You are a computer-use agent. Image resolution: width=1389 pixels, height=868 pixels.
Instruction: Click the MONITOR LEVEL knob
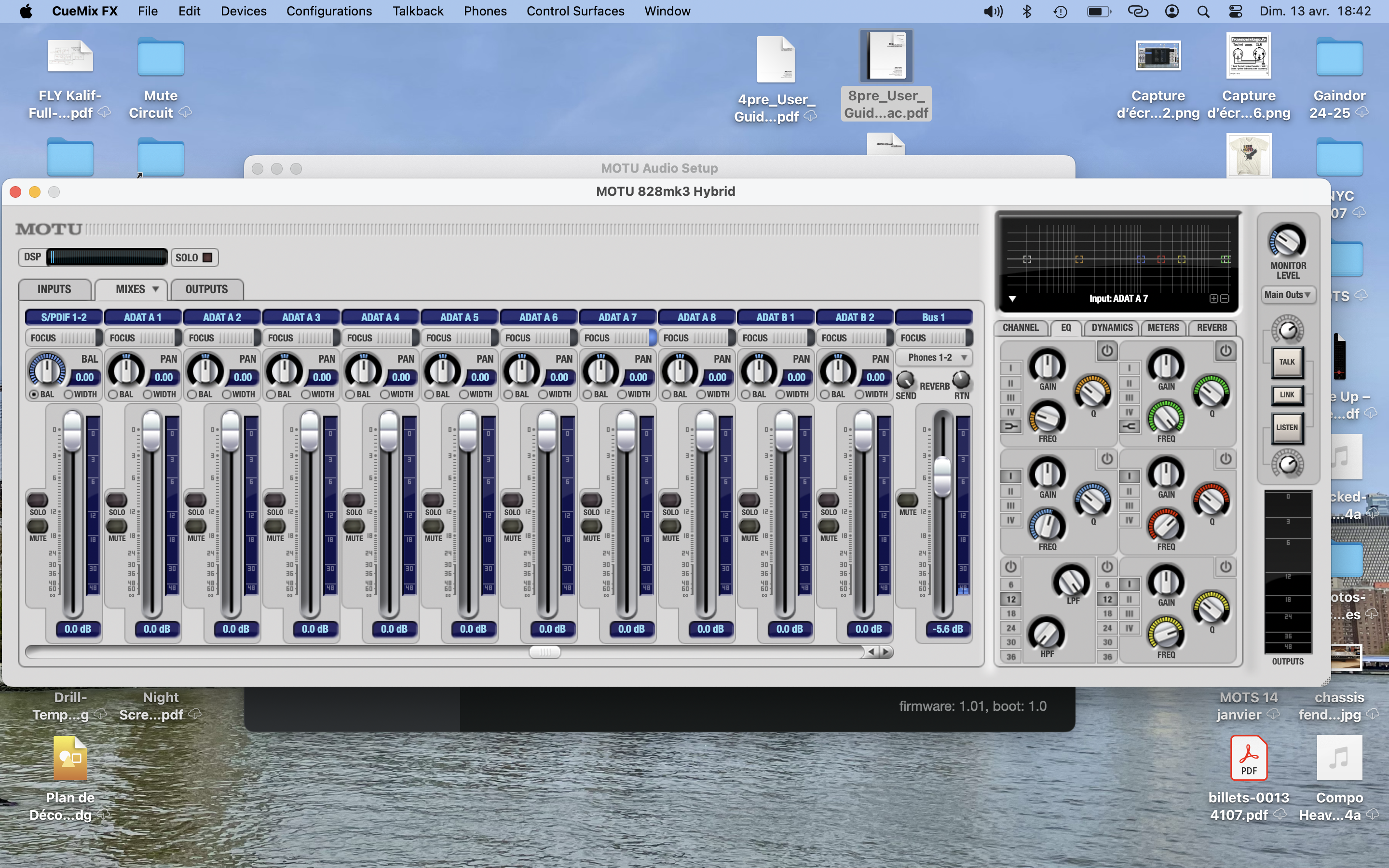[x=1287, y=241]
